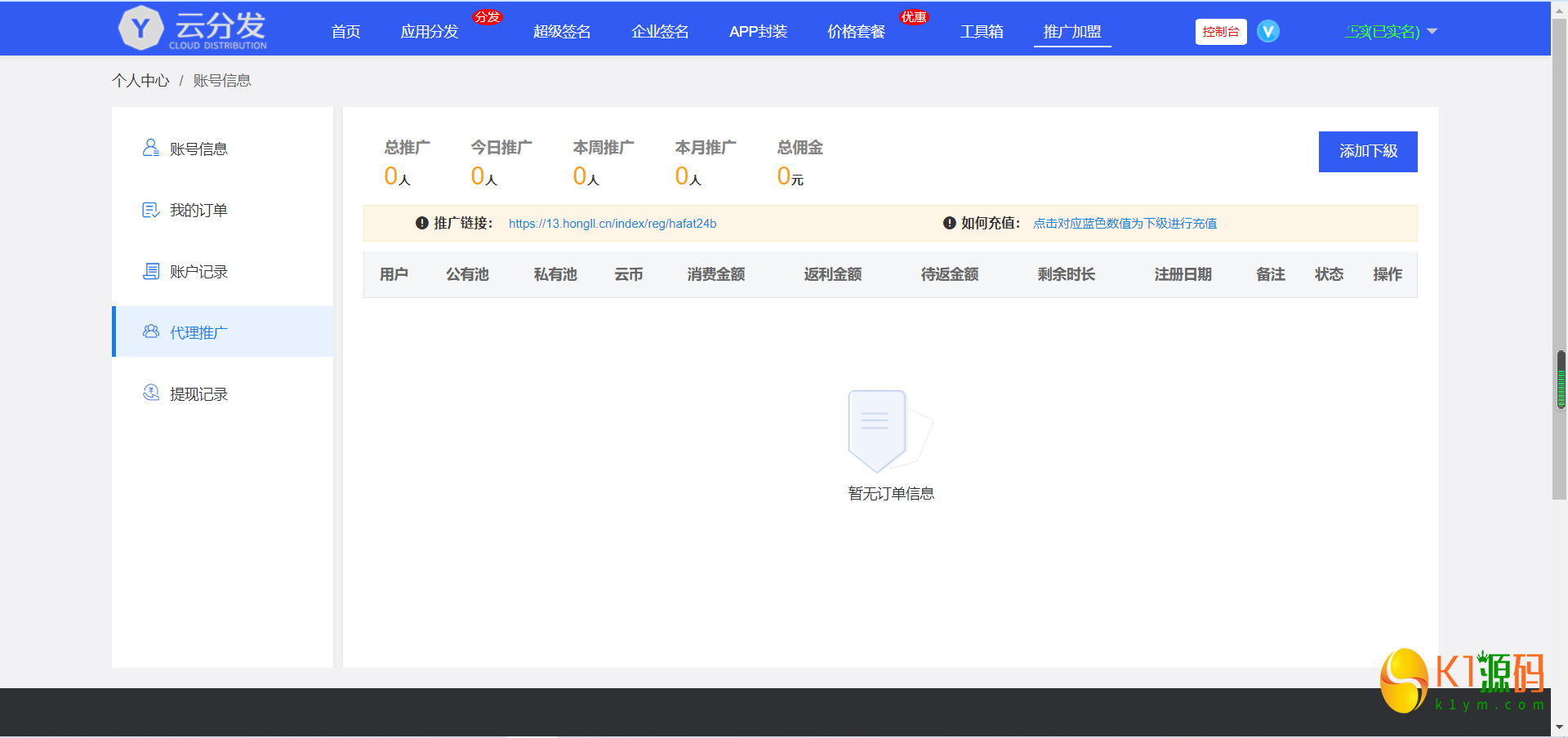This screenshot has height=738, width=1568.
Task: Click the scrollbar down arrow
Action: (x=1559, y=727)
